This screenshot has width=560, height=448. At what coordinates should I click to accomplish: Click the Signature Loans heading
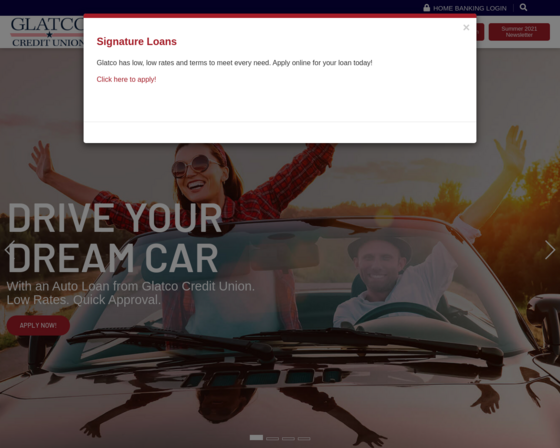tap(136, 41)
